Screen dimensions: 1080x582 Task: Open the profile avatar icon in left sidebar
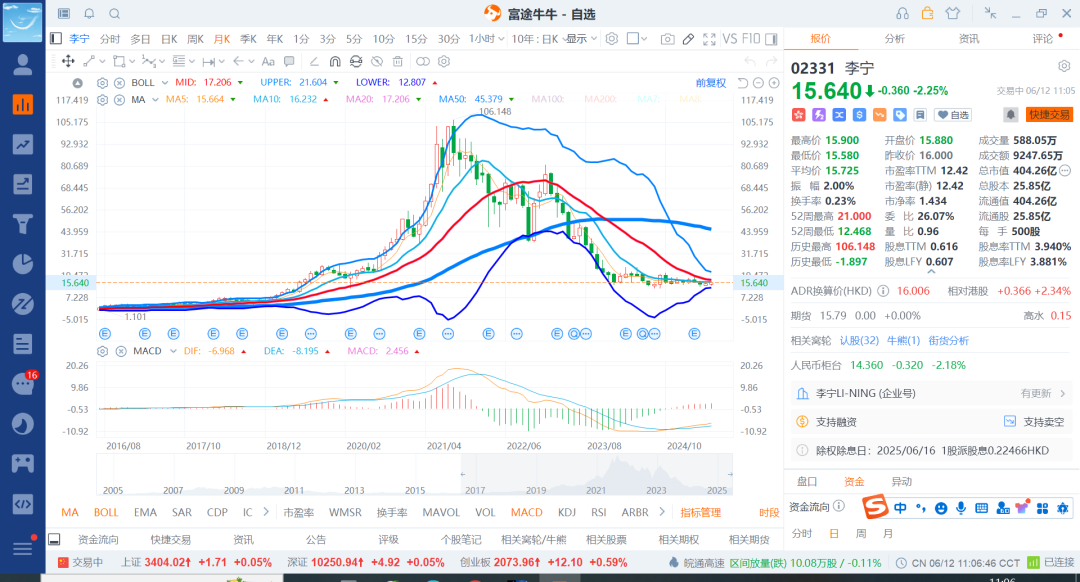point(23,65)
